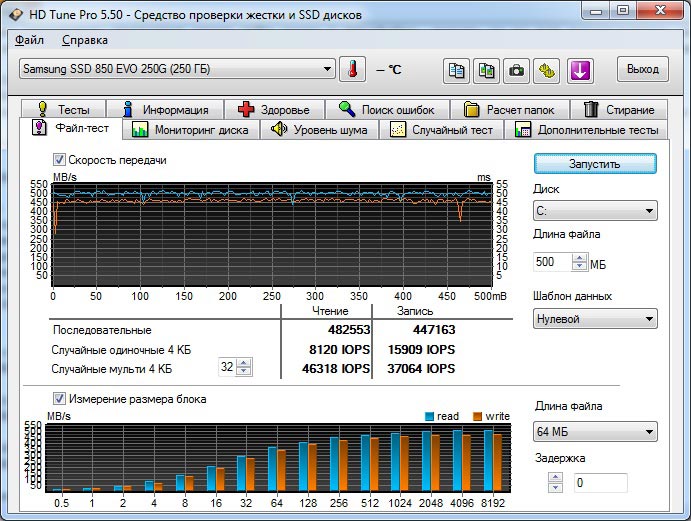
Task: Click the thermometer temperature icon
Action: (352, 69)
